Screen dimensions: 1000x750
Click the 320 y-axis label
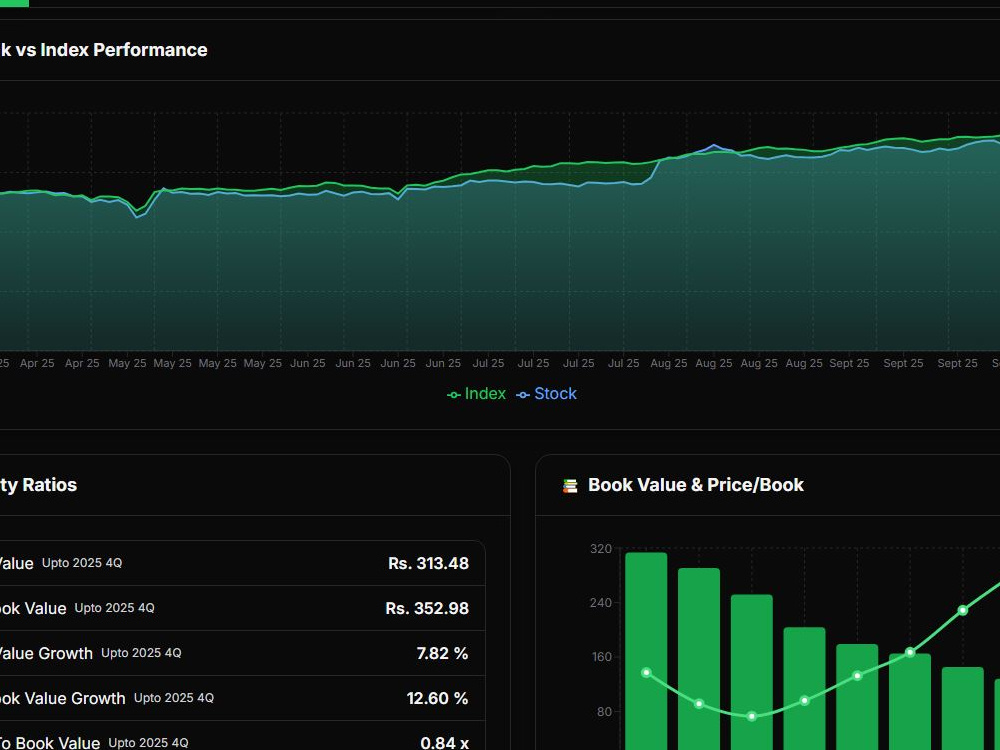(x=601, y=548)
